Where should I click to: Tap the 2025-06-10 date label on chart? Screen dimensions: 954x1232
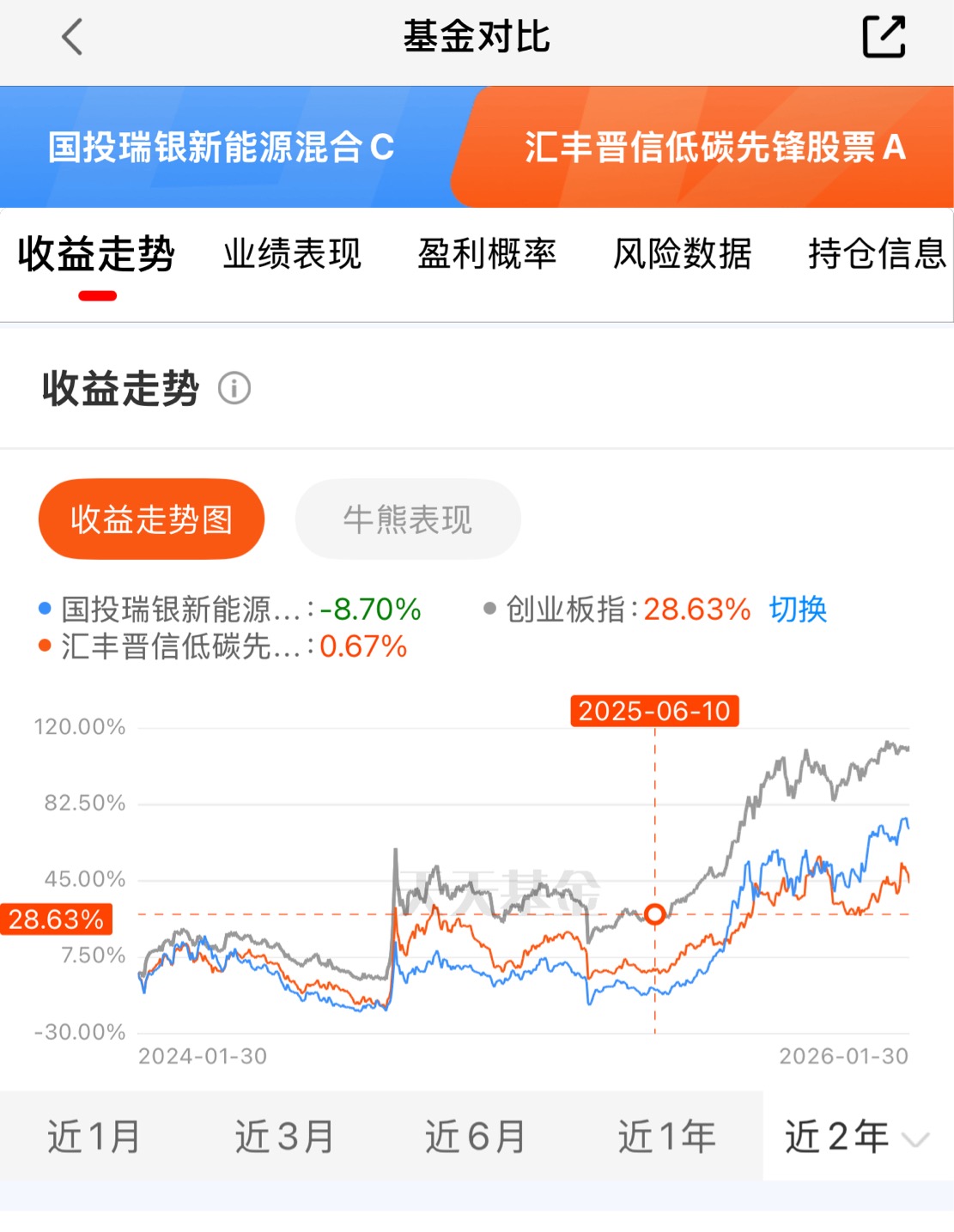coord(654,711)
